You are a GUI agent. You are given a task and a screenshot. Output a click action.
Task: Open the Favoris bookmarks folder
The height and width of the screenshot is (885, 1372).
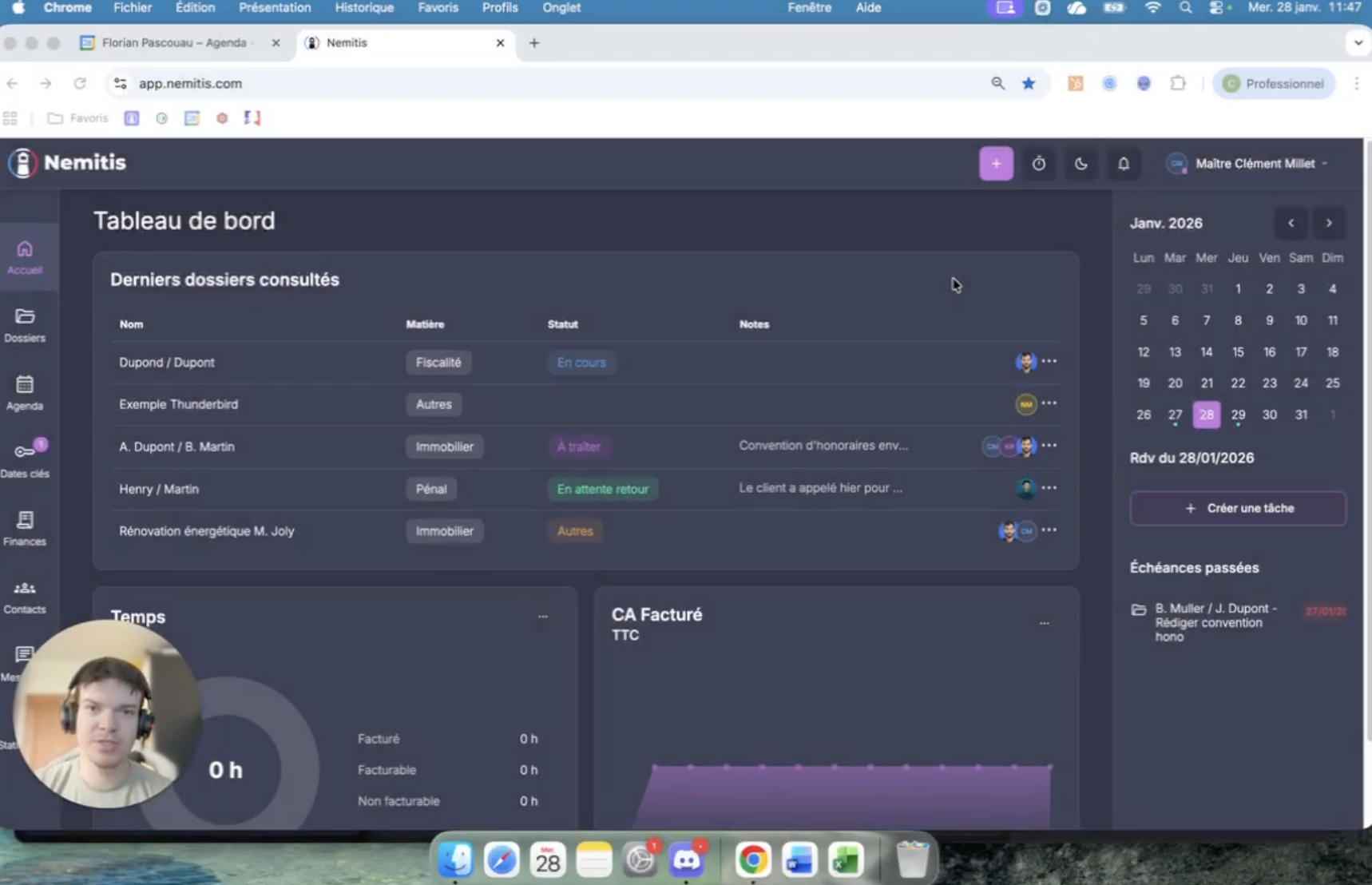77,118
